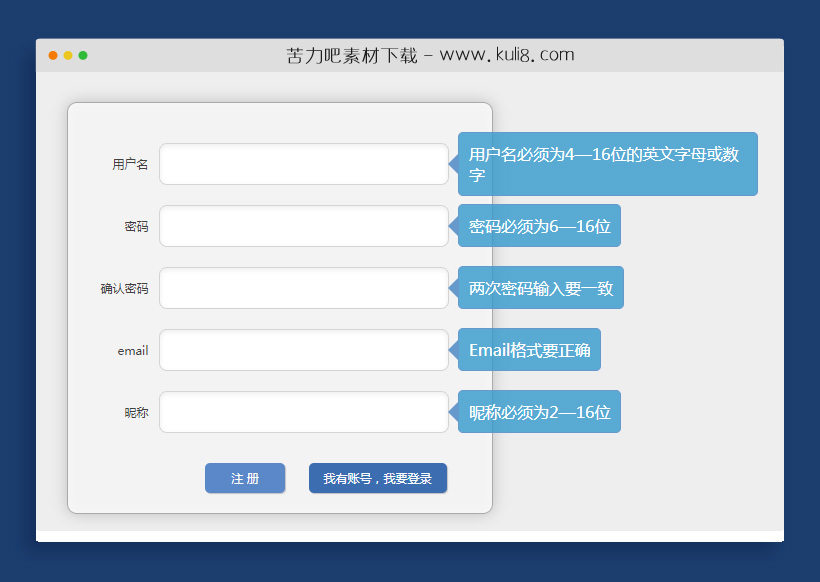The height and width of the screenshot is (582, 820).
Task: Click the Email格式要正确 hint bubble
Action: 529,350
